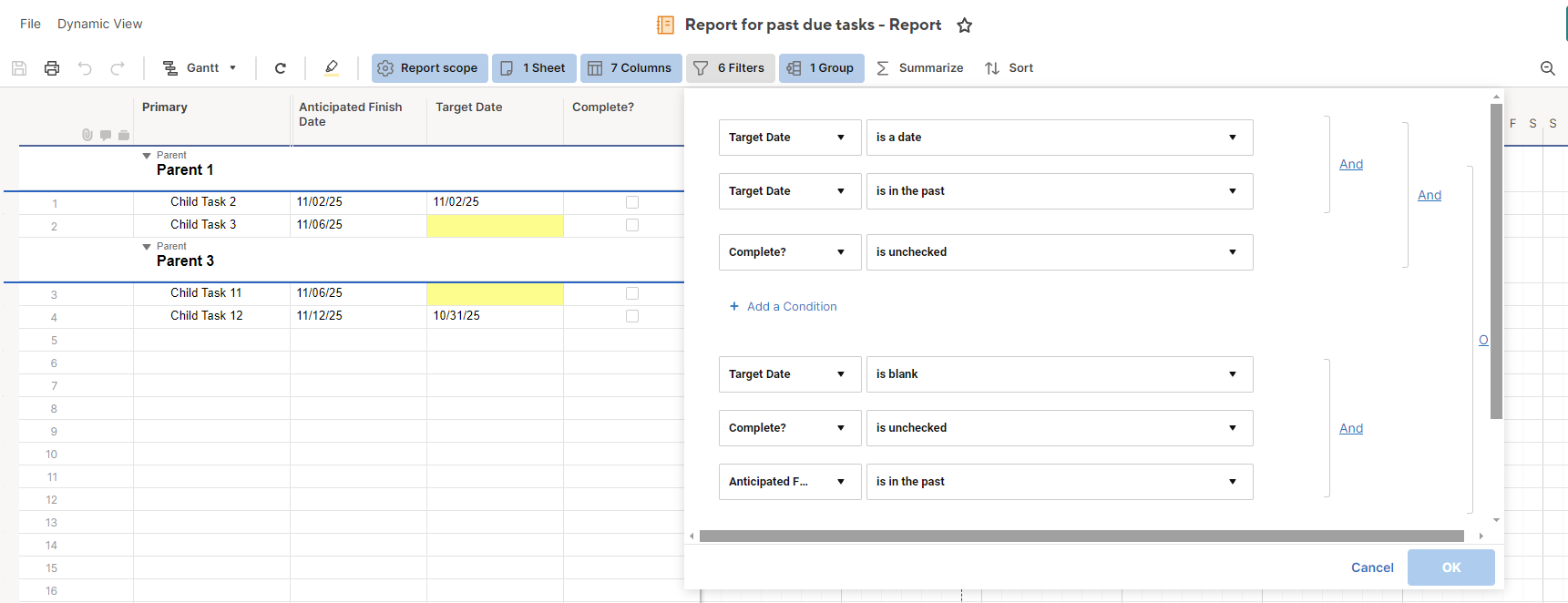Open the Gantt view dropdown
1568x603 pixels.
[200, 68]
